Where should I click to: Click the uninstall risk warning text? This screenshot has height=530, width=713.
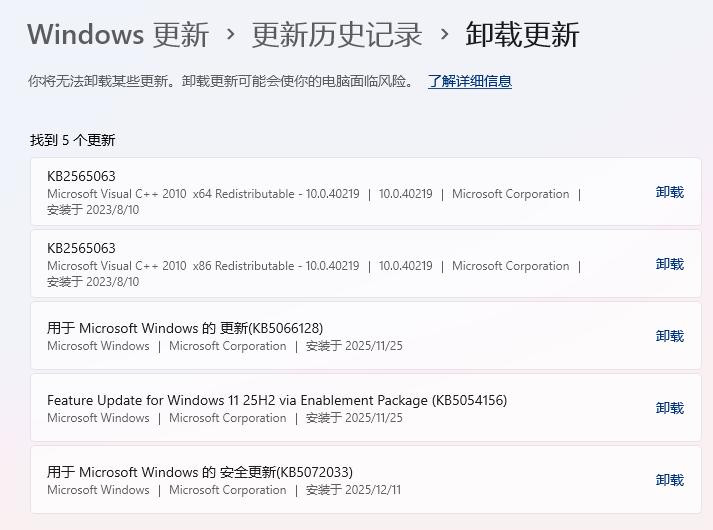coord(220,81)
